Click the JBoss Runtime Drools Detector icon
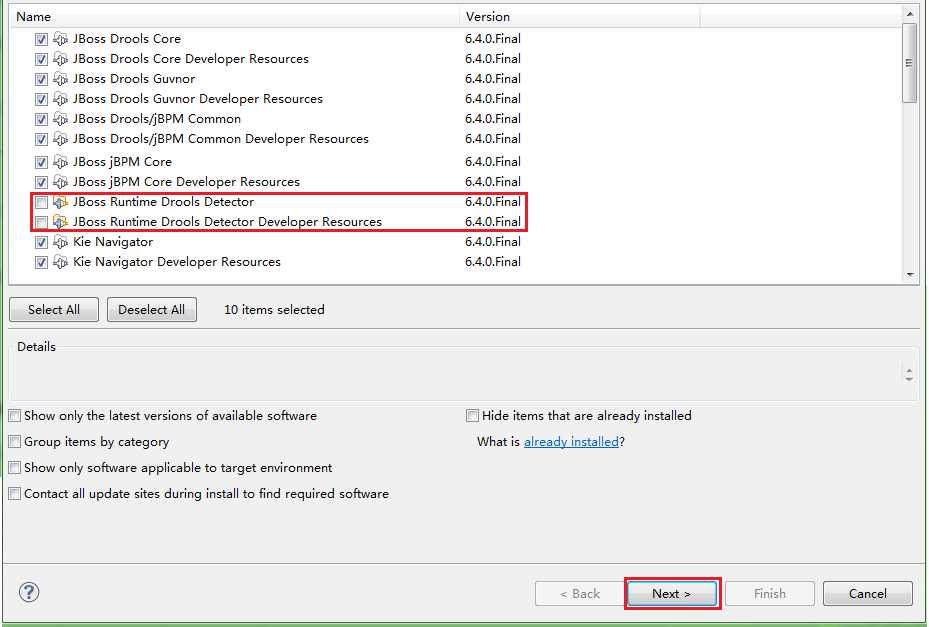The height and width of the screenshot is (627, 929). (60, 202)
